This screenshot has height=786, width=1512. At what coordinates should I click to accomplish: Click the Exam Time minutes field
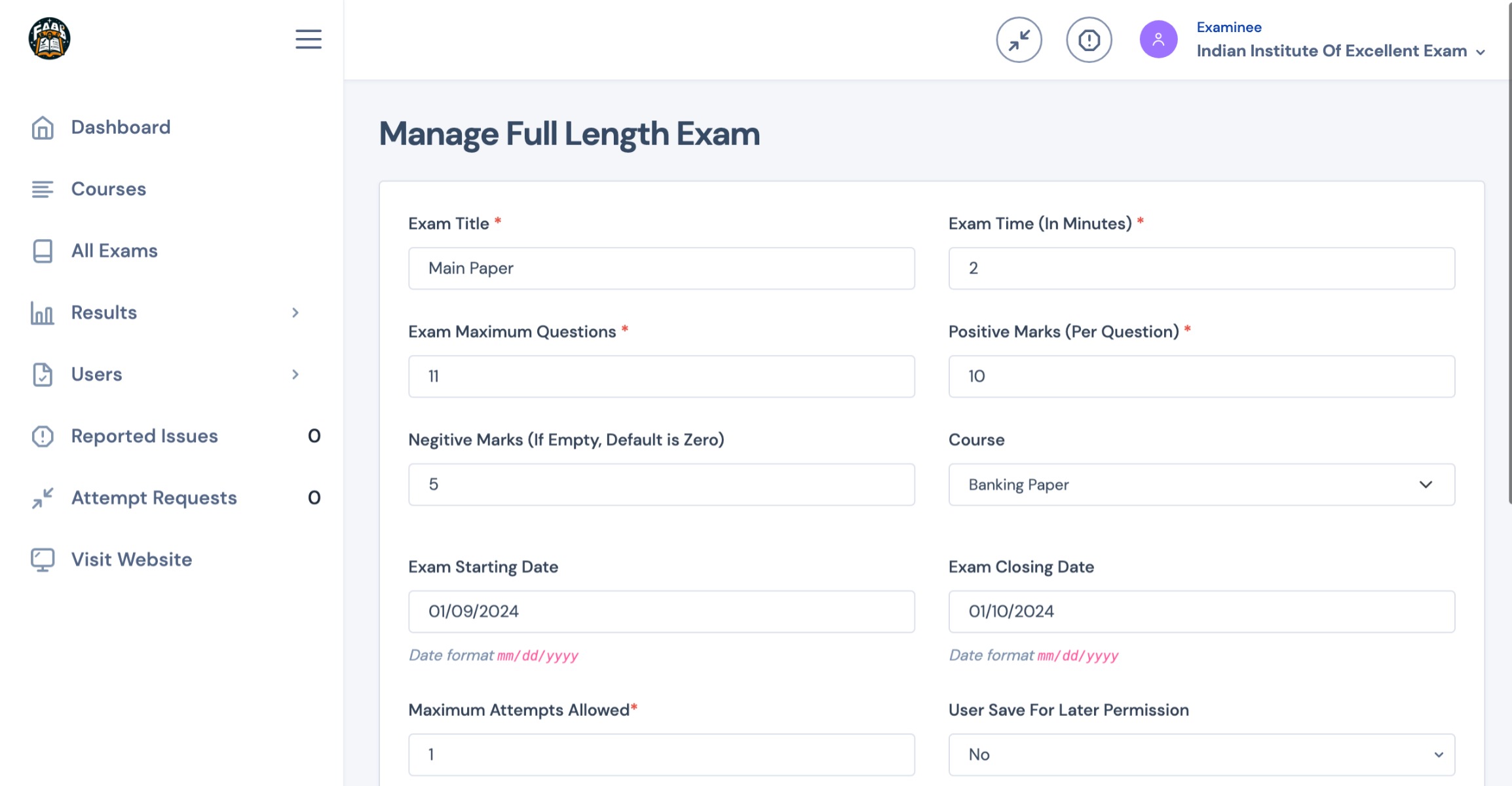(1201, 269)
